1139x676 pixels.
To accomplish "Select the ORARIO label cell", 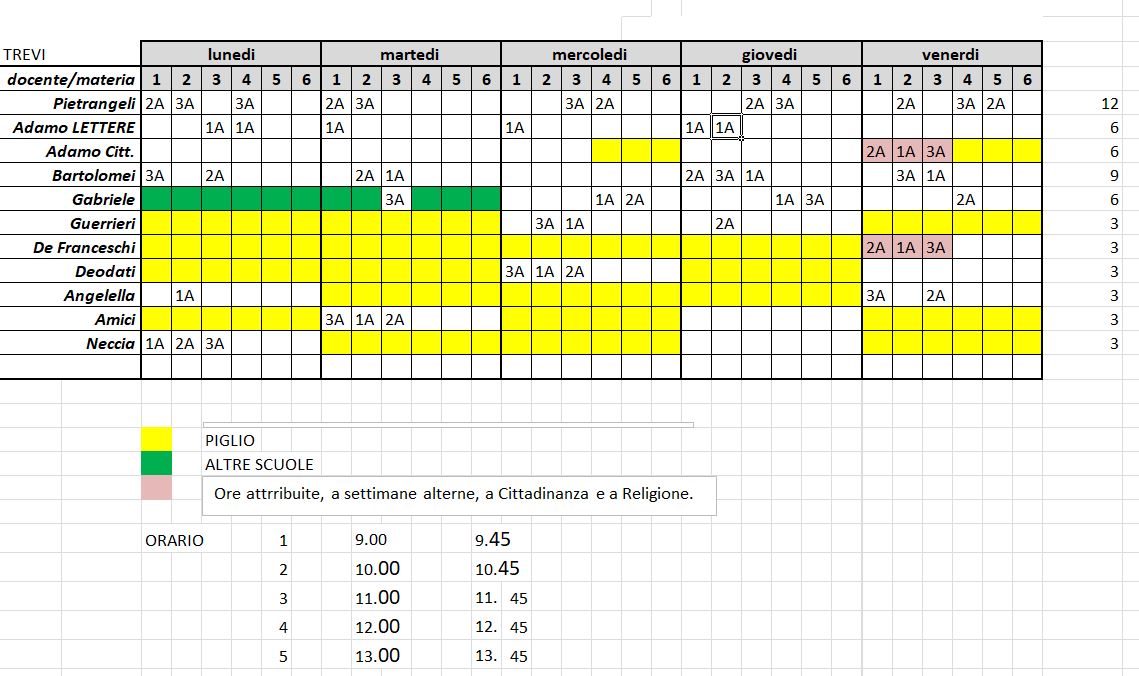I will coord(174,541).
